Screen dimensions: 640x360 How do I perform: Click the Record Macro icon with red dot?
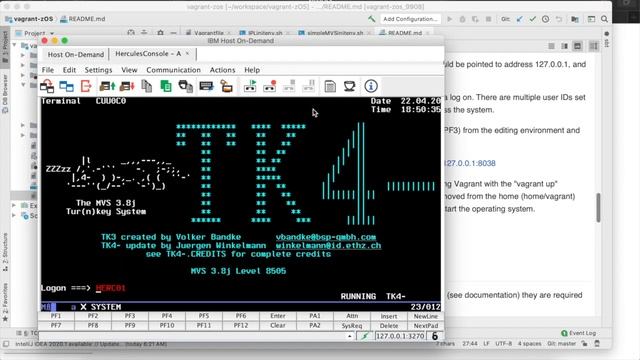click(x=270, y=86)
